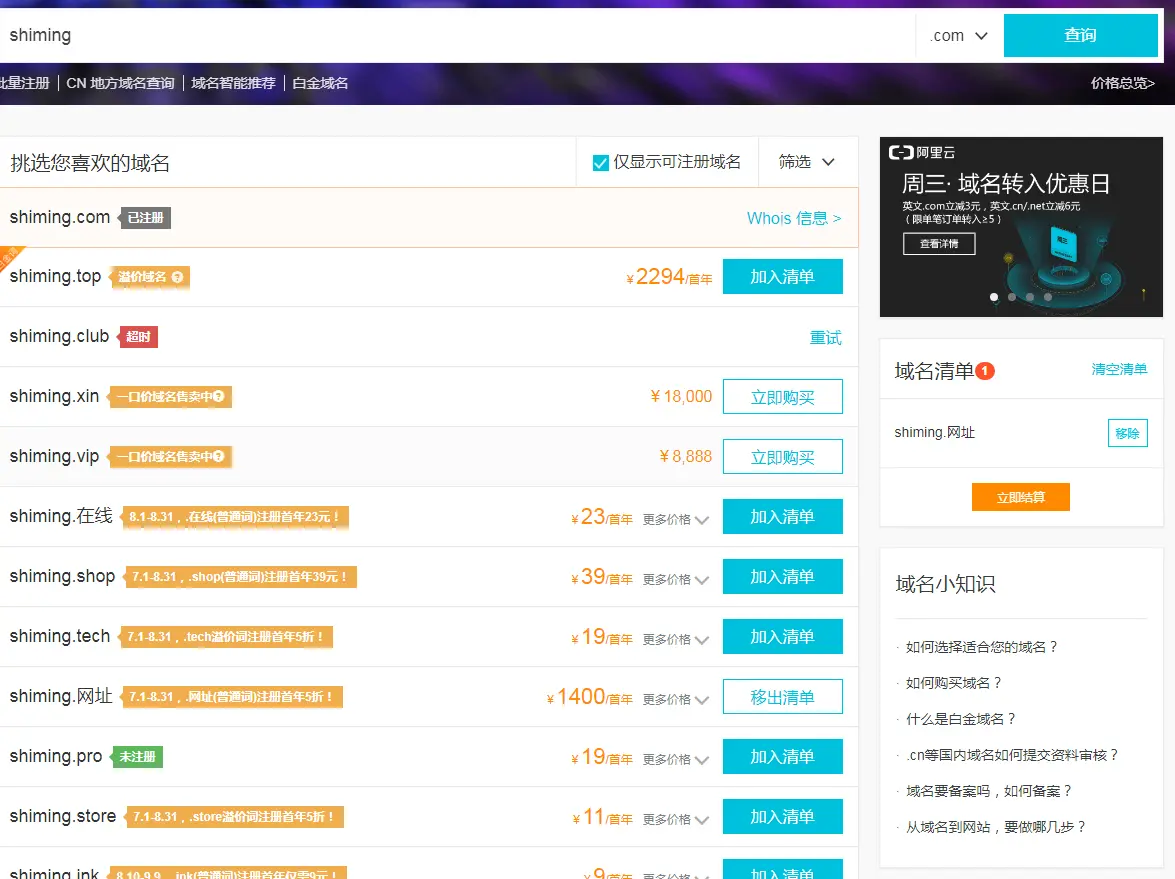Open 域名要备案吗，如何备案 article
1175x879 pixels.
pos(988,791)
